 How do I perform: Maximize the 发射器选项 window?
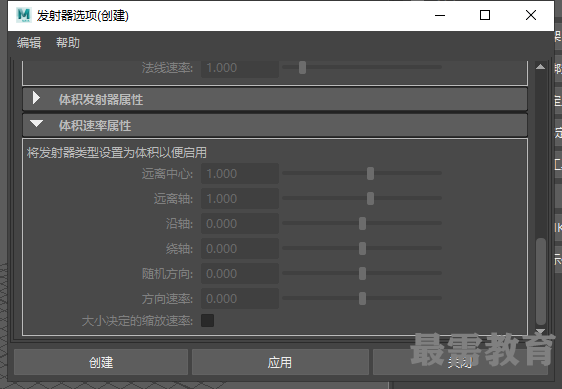click(485, 15)
